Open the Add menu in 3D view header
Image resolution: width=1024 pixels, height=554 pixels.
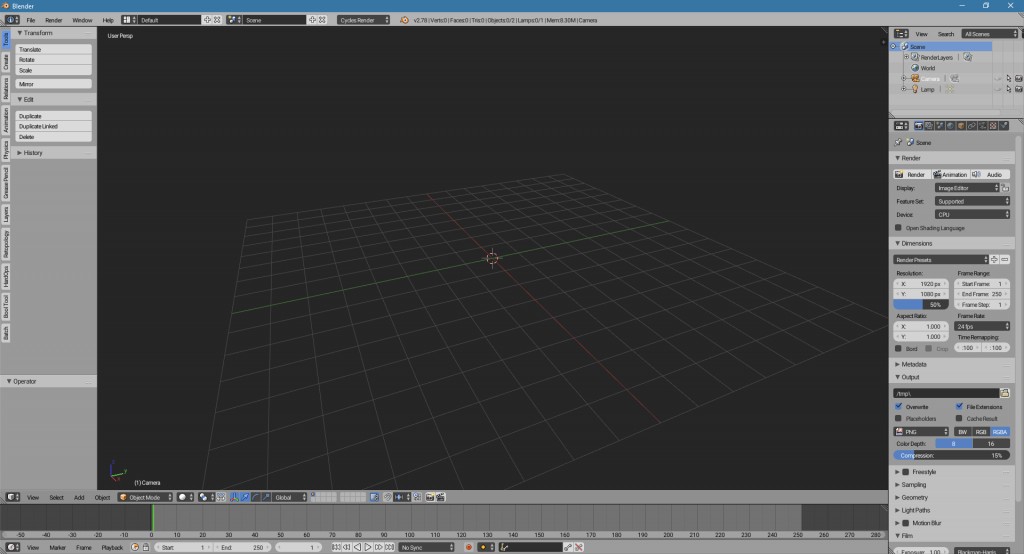point(79,497)
